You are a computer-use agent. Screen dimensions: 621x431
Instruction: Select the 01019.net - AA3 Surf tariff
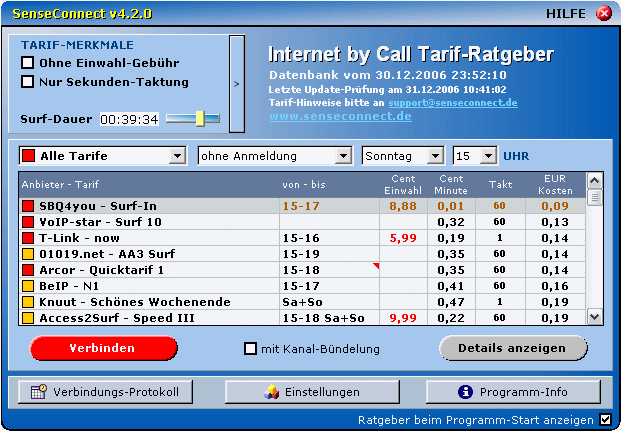[302, 254]
